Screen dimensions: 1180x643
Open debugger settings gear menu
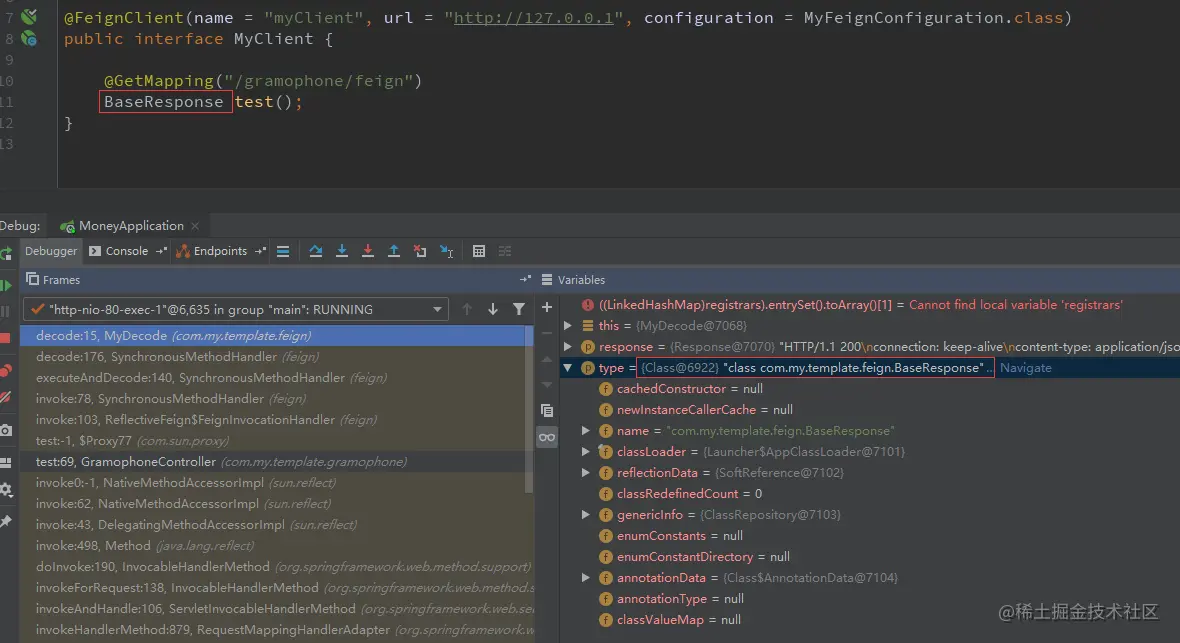point(5,490)
